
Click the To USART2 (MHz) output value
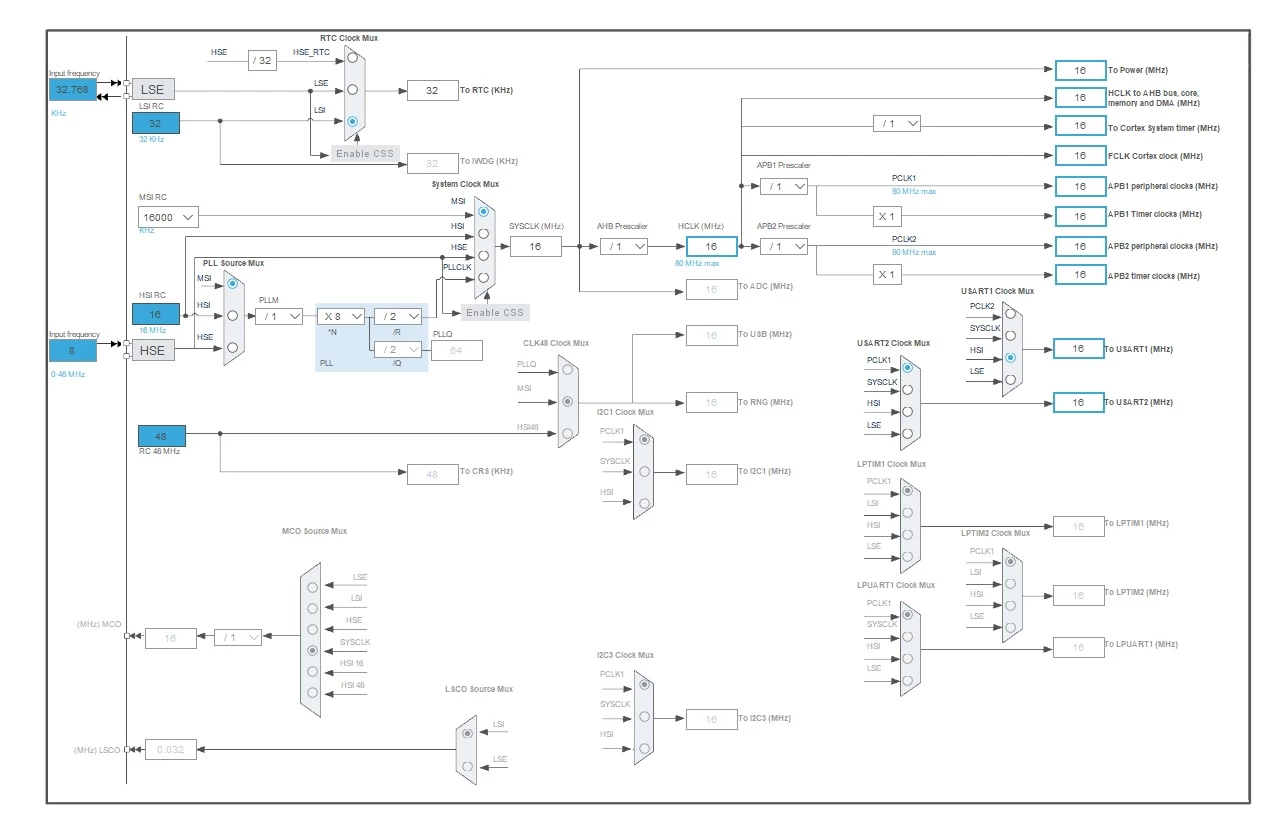click(1080, 402)
